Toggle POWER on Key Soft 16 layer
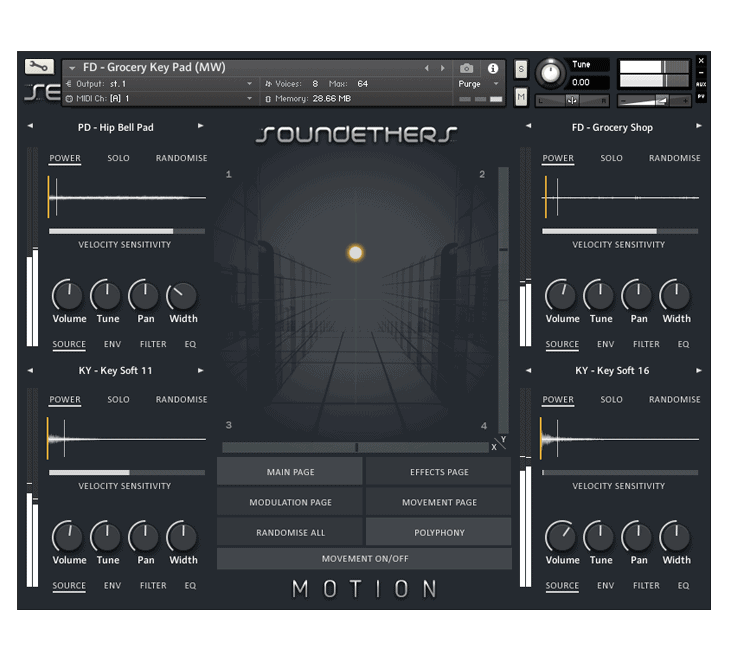This screenshot has width=730, height=655. [558, 399]
